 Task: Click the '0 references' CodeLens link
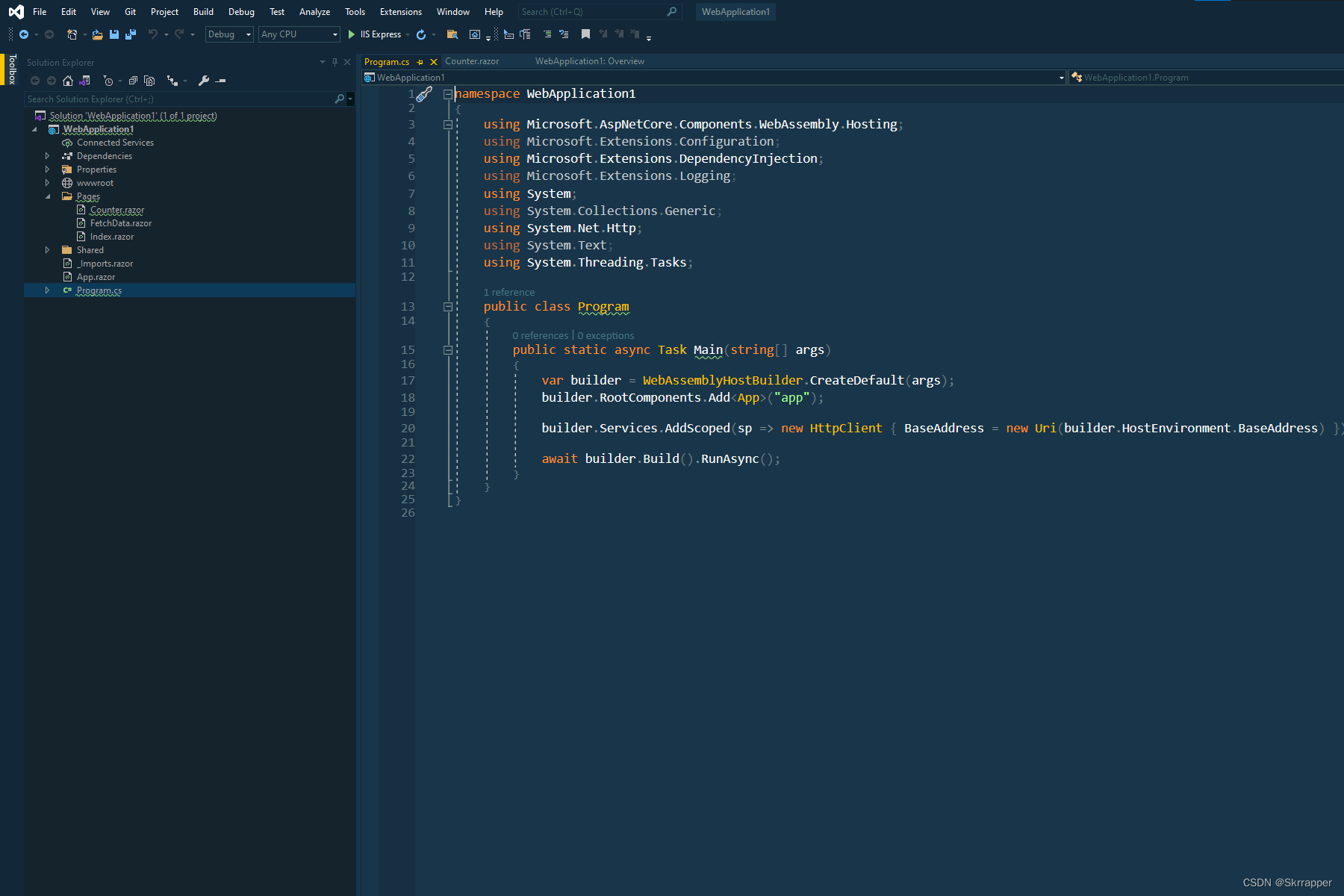[541, 335]
